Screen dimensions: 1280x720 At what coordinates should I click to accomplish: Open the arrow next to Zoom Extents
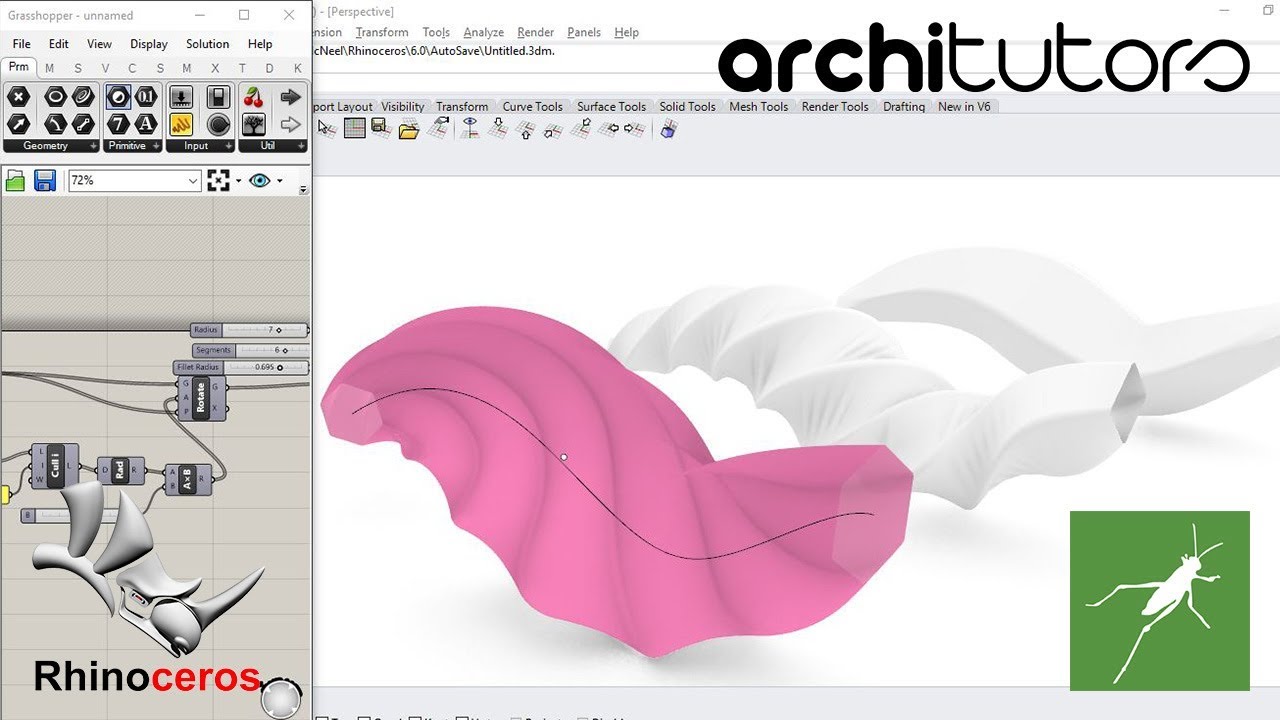[x=238, y=181]
